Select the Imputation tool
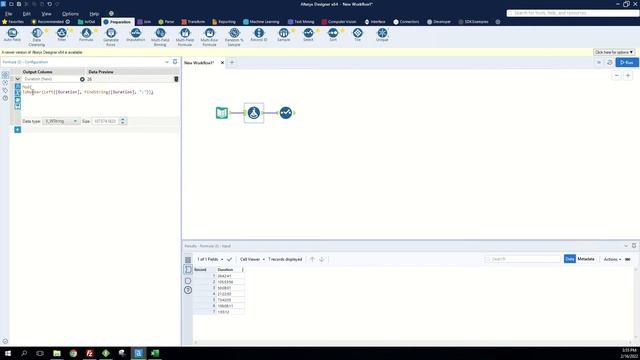 (136, 35)
